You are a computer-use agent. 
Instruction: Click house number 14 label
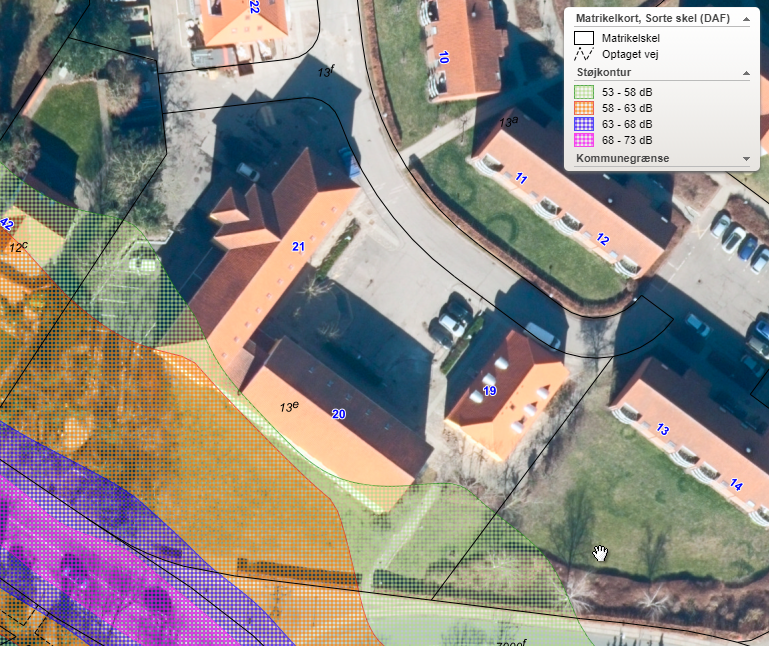pyautogui.click(x=736, y=485)
